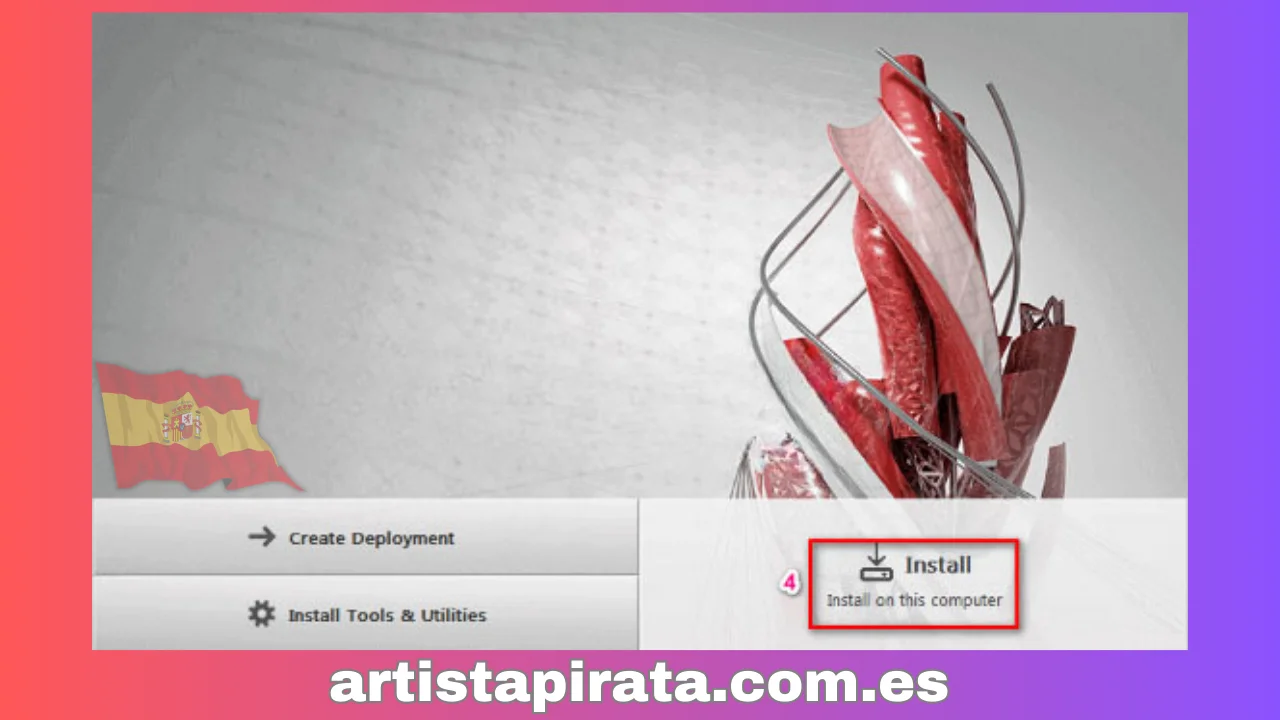Click the download icon next to Install
Image resolution: width=1280 pixels, height=720 pixels.
pos(874,563)
